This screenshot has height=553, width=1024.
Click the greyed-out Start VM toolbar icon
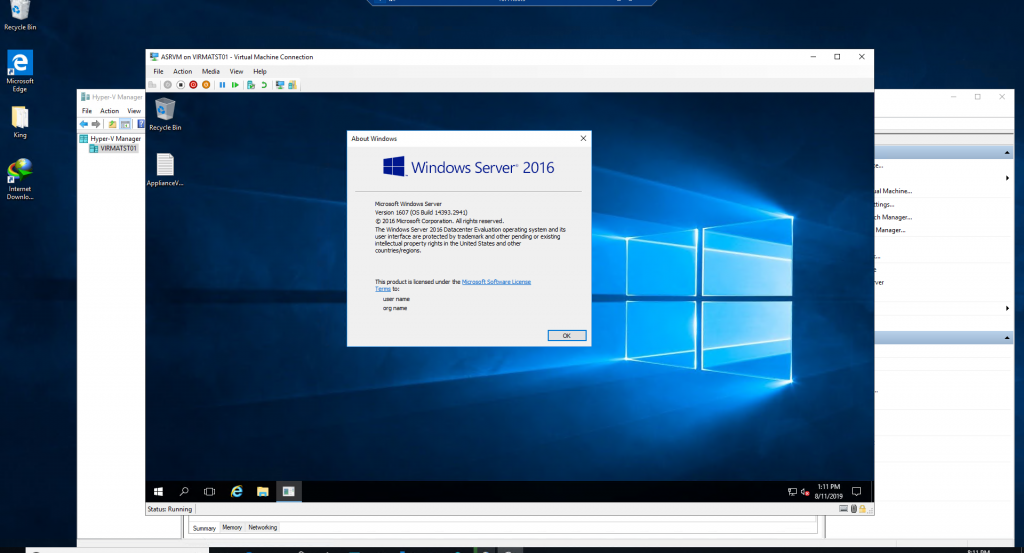coord(168,85)
